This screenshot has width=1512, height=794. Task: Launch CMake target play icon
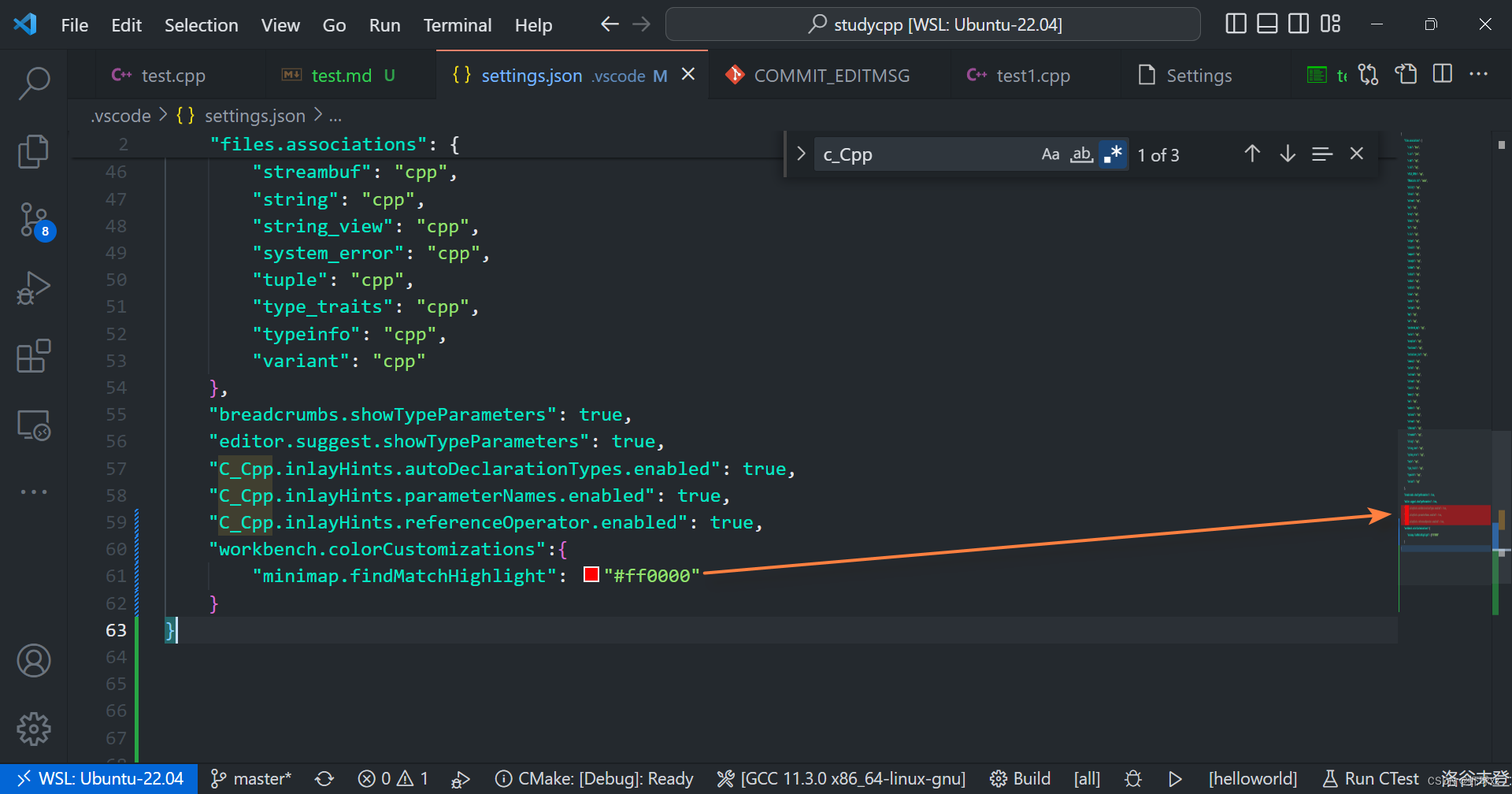[1175, 778]
